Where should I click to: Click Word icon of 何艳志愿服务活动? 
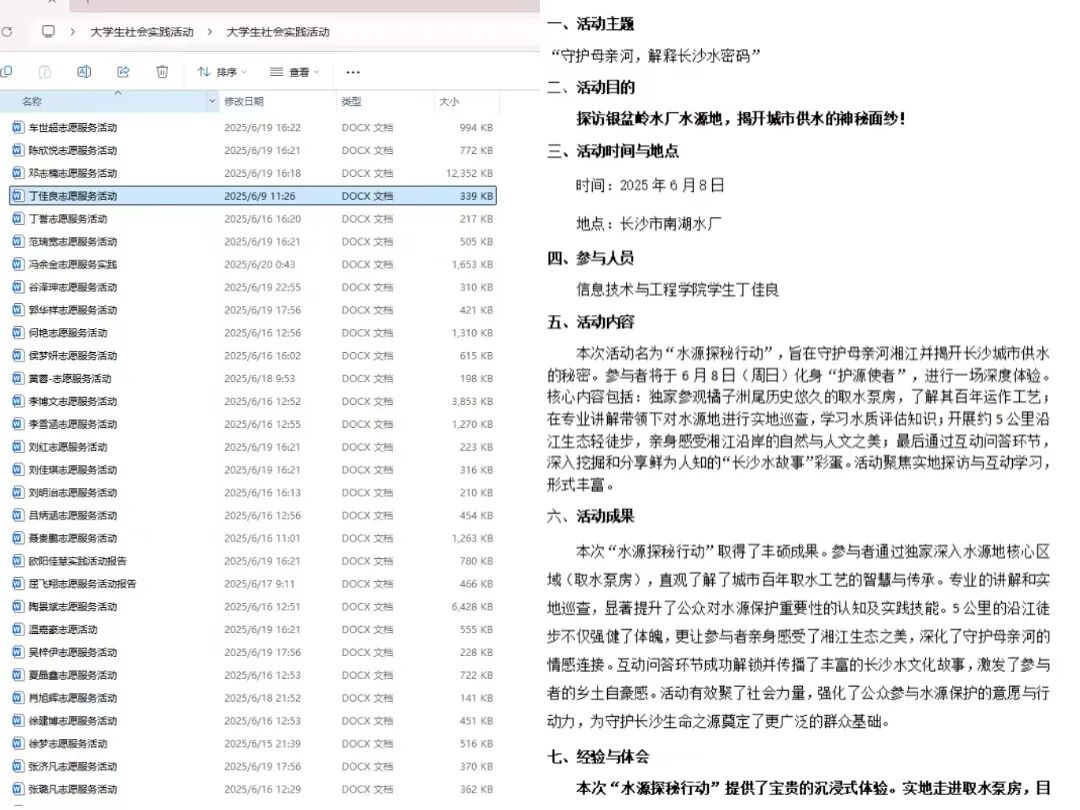pyautogui.click(x=19, y=333)
